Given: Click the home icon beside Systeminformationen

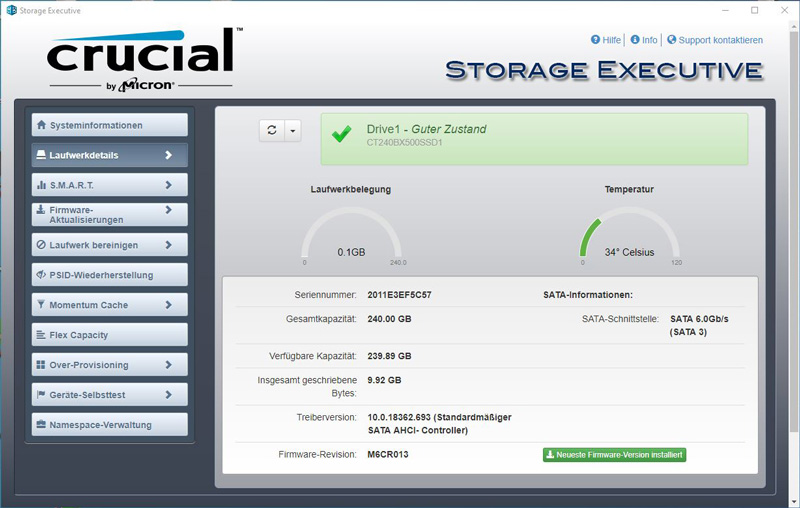Looking at the screenshot, I should point(41,125).
